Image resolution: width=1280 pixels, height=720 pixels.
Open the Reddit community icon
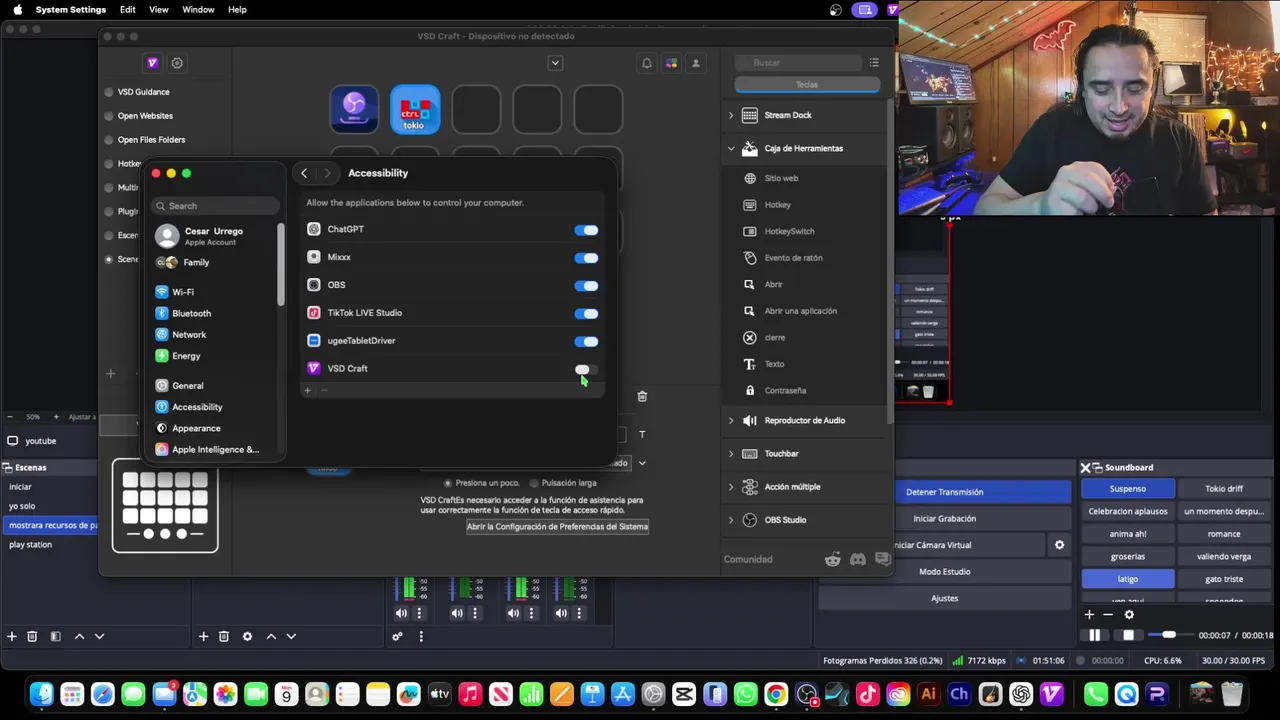[833, 559]
